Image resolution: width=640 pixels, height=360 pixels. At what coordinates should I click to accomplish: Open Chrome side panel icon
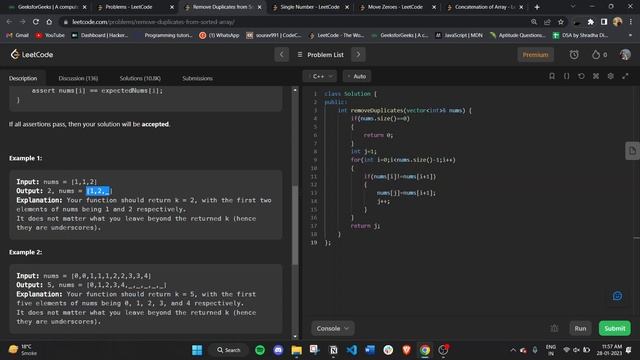[604, 22]
